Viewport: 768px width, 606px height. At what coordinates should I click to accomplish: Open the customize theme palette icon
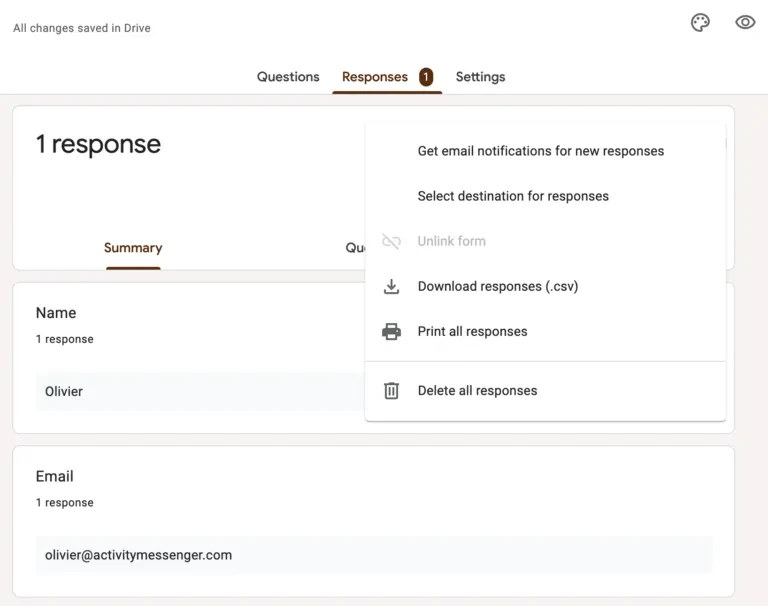pyautogui.click(x=700, y=23)
